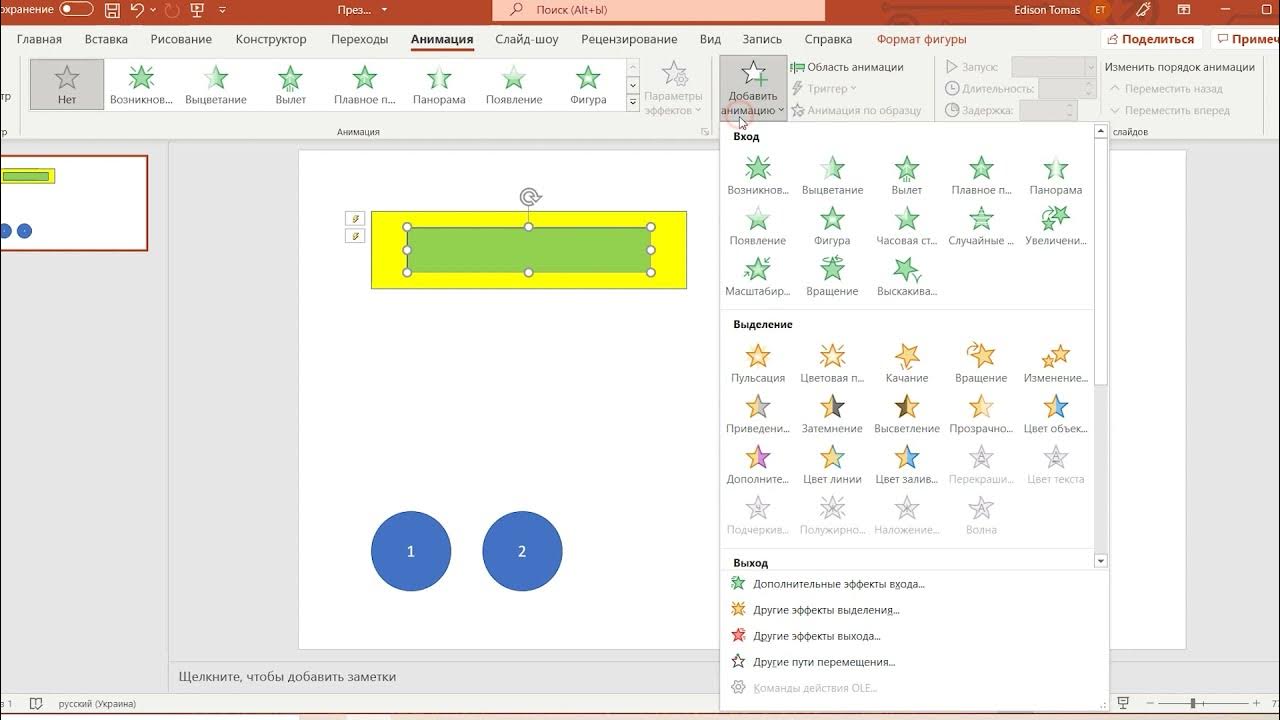The width and height of the screenshot is (1280, 720).
Task: Open the Запуск combo box
Action: 1054,67
